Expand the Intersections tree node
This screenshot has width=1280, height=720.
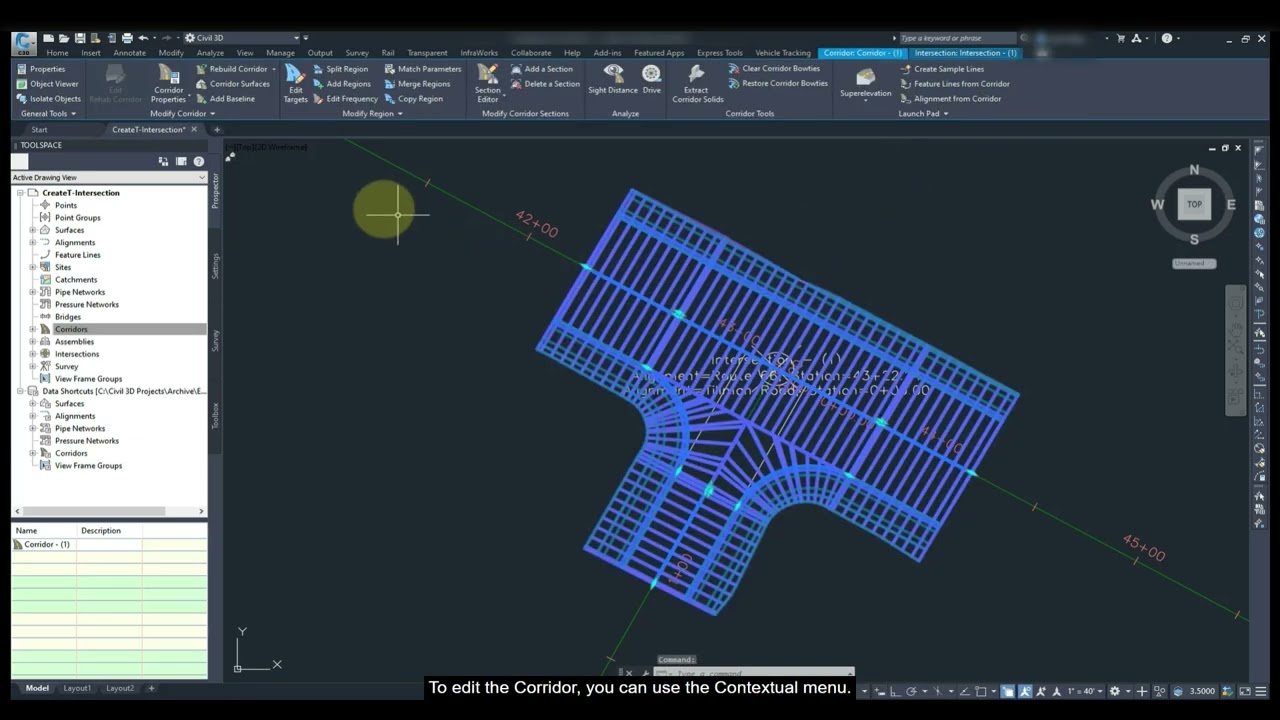pyautogui.click(x=32, y=354)
